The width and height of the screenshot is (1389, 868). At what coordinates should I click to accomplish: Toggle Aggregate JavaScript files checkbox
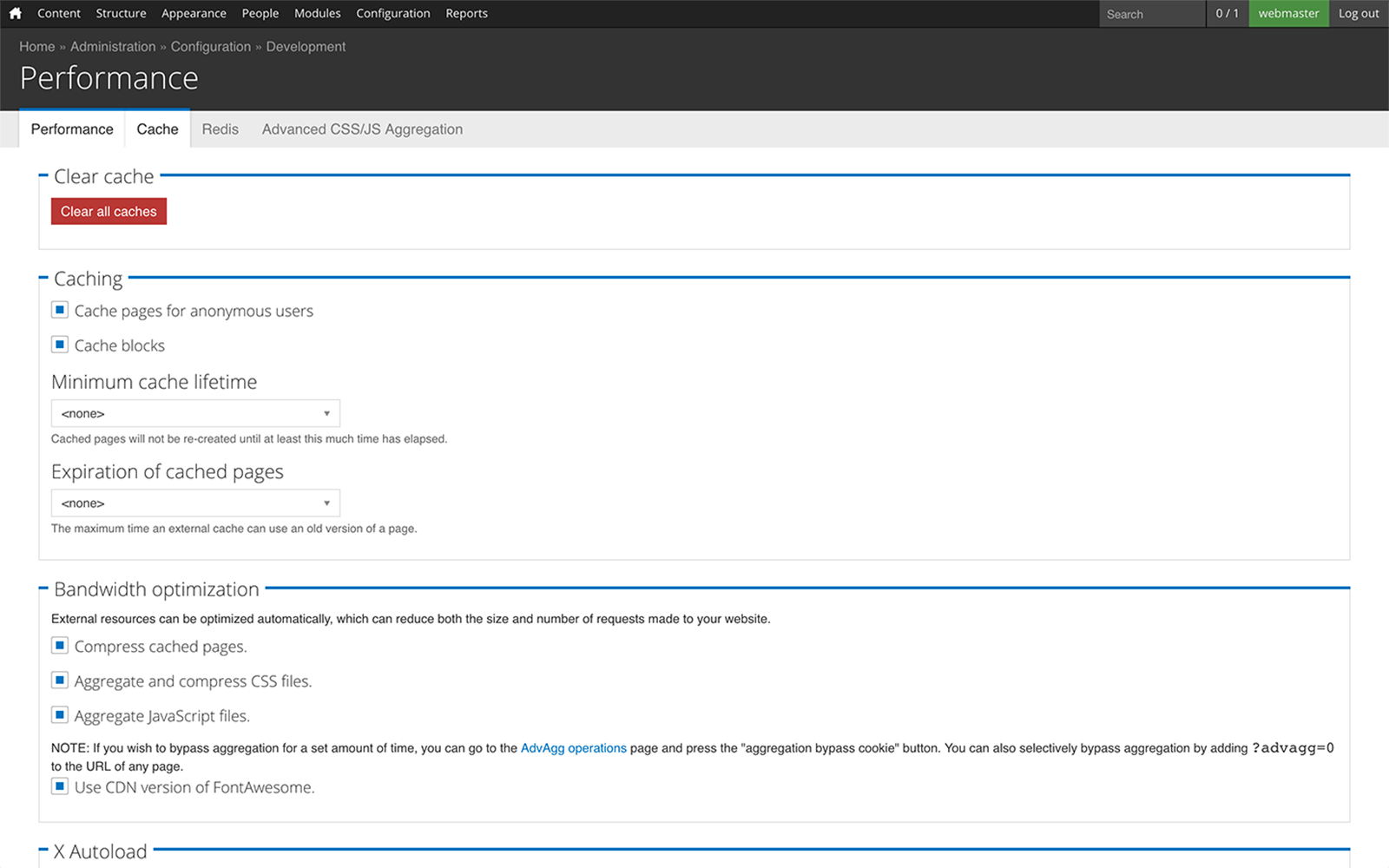point(60,715)
